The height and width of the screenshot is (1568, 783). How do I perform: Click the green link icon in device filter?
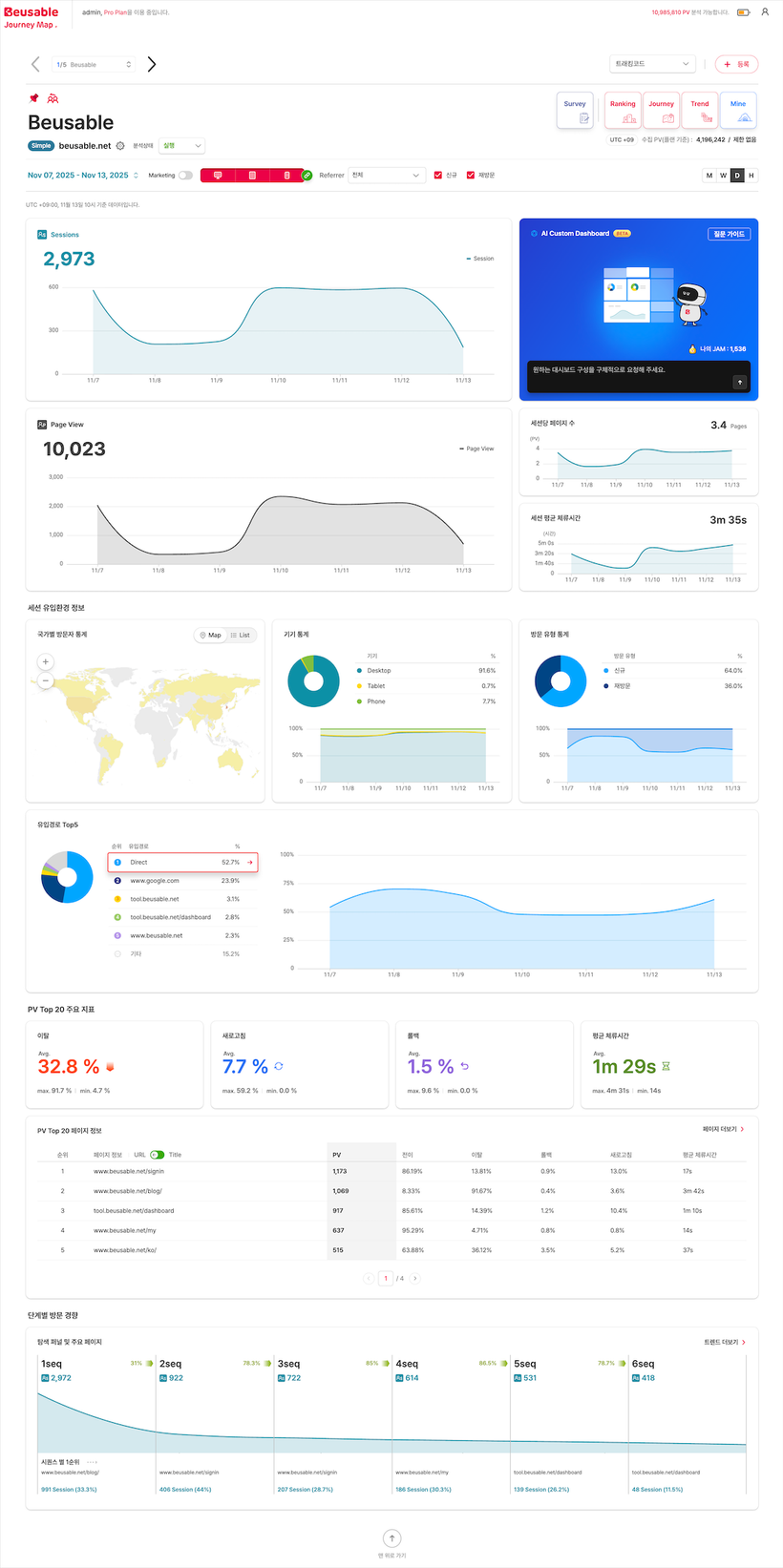[x=307, y=176]
